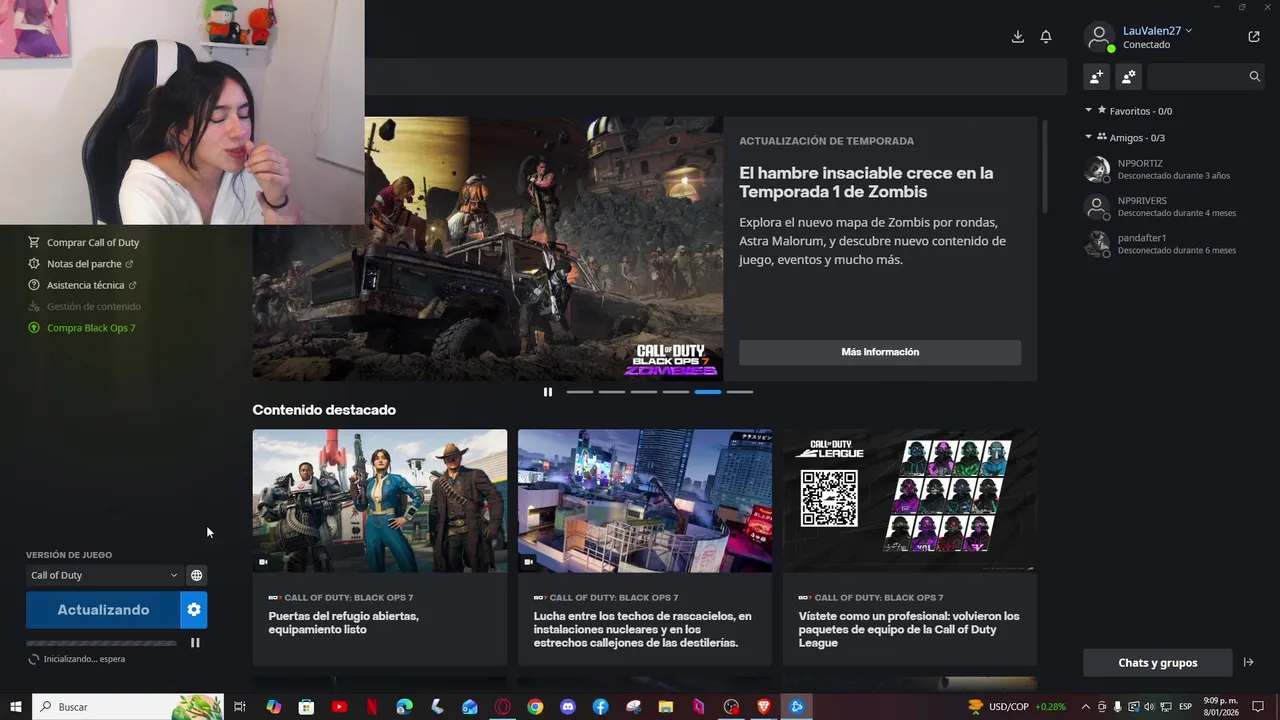Open the Outlook mail taskbar icon
This screenshot has height=720, width=1280.
470,707
